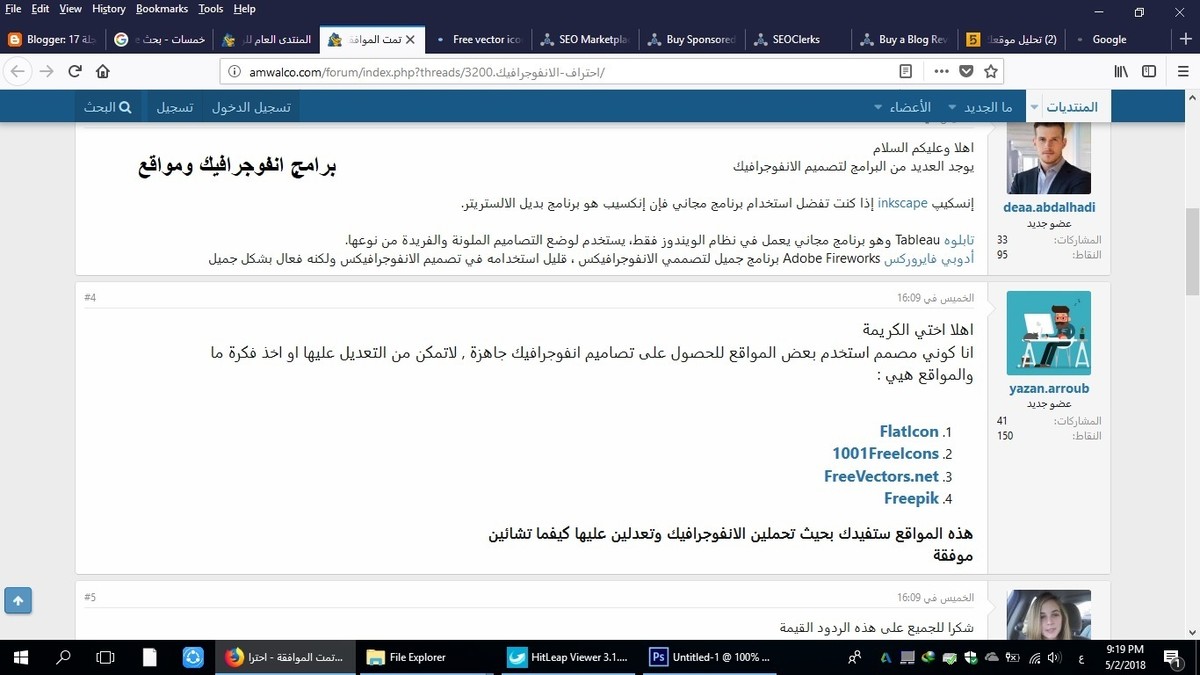Open the FreeVectors.net link
Viewport: 1200px width, 675px height.
[881, 476]
